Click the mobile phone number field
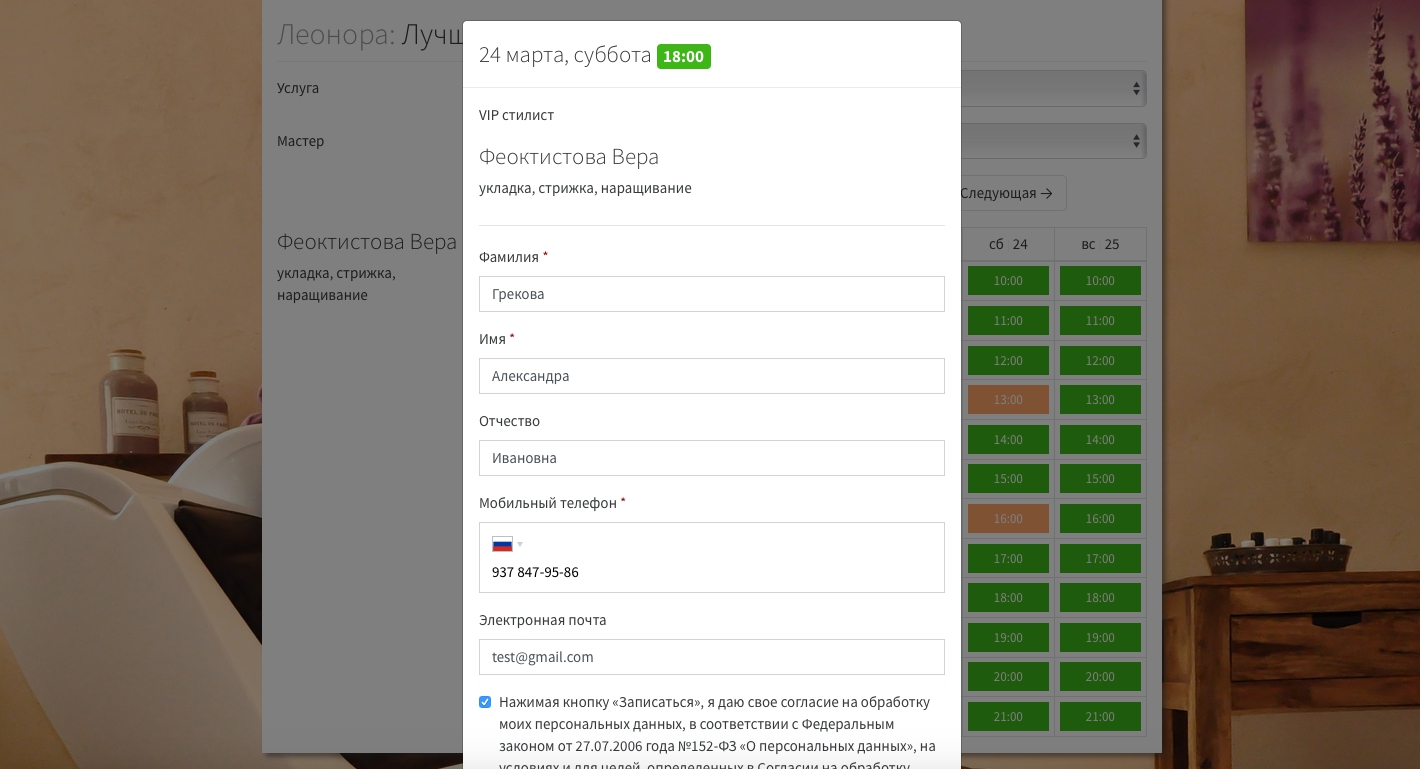 click(711, 573)
